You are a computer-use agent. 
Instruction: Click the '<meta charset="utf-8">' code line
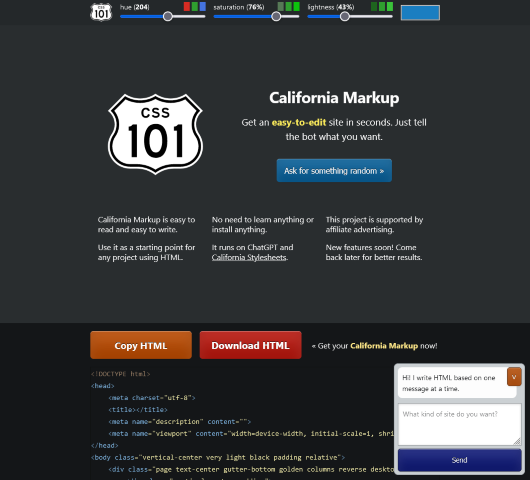152,398
